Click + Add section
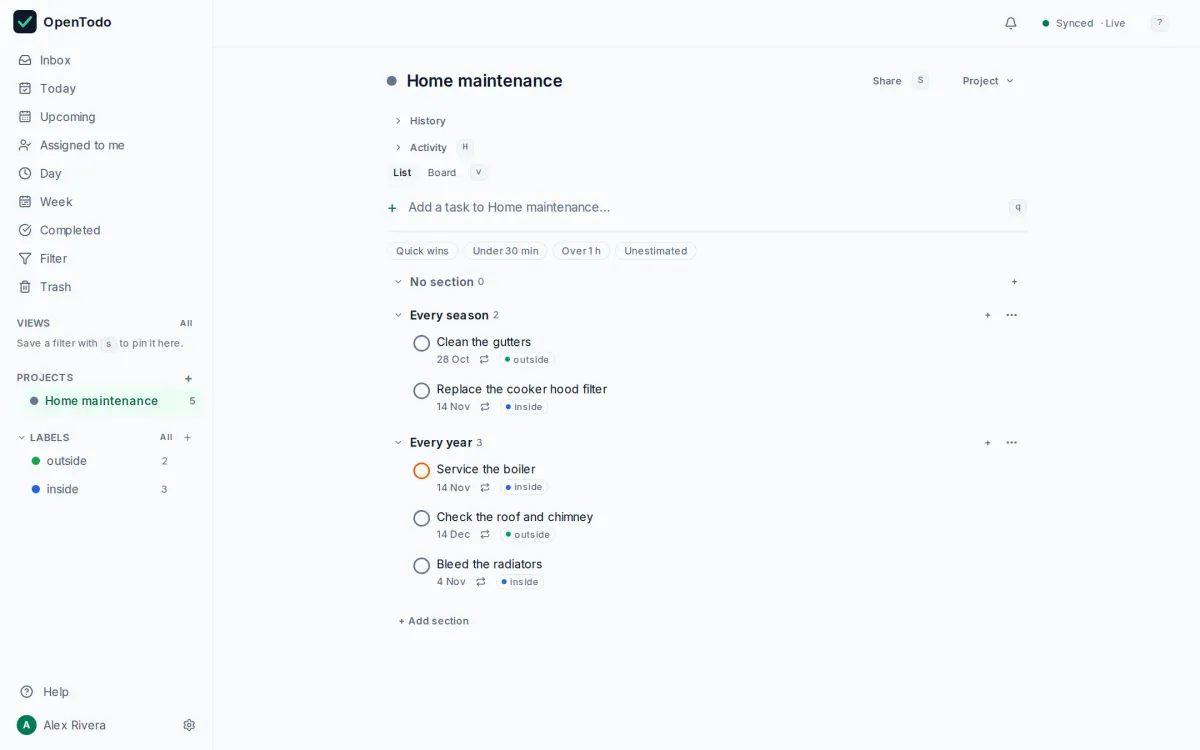Image resolution: width=1200 pixels, height=750 pixels. pos(434,621)
